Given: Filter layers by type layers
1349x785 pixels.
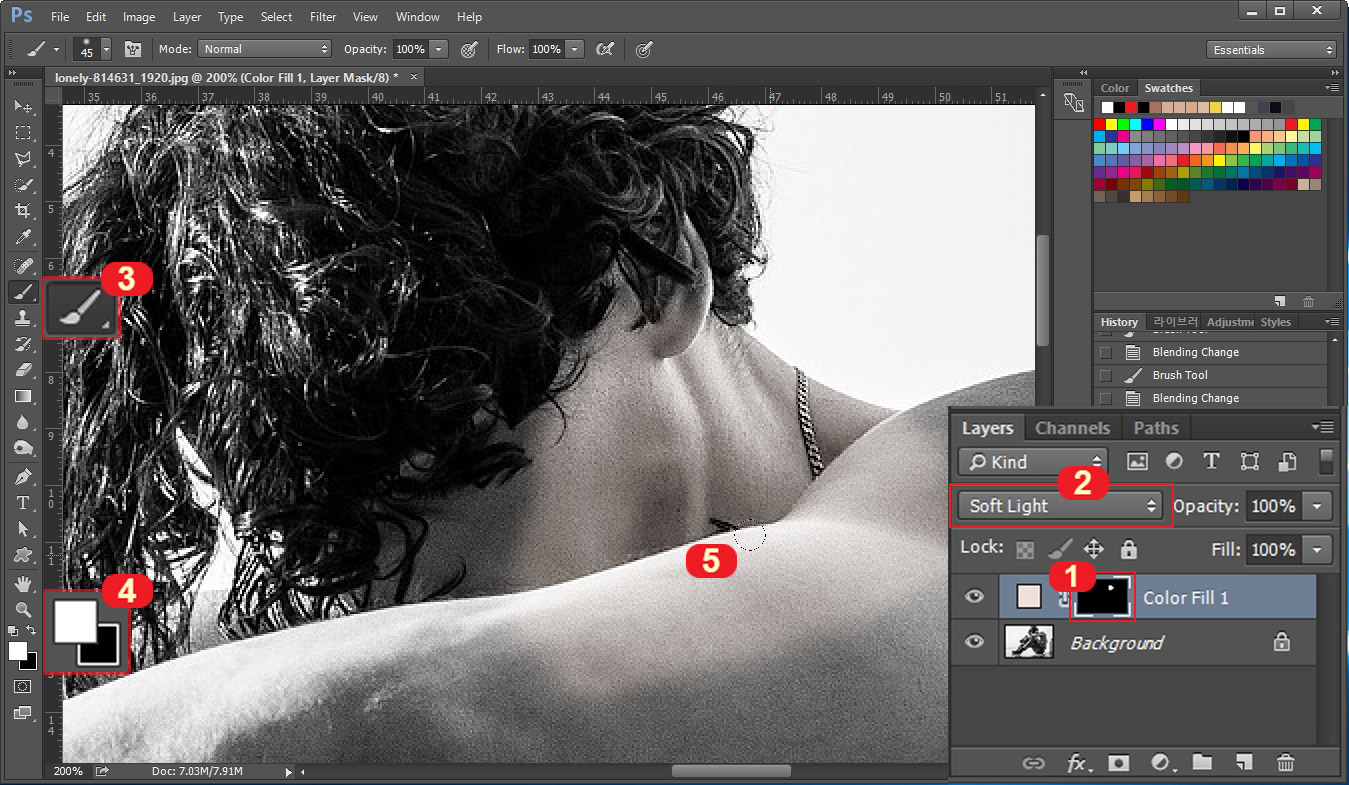Looking at the screenshot, I should coord(1211,461).
